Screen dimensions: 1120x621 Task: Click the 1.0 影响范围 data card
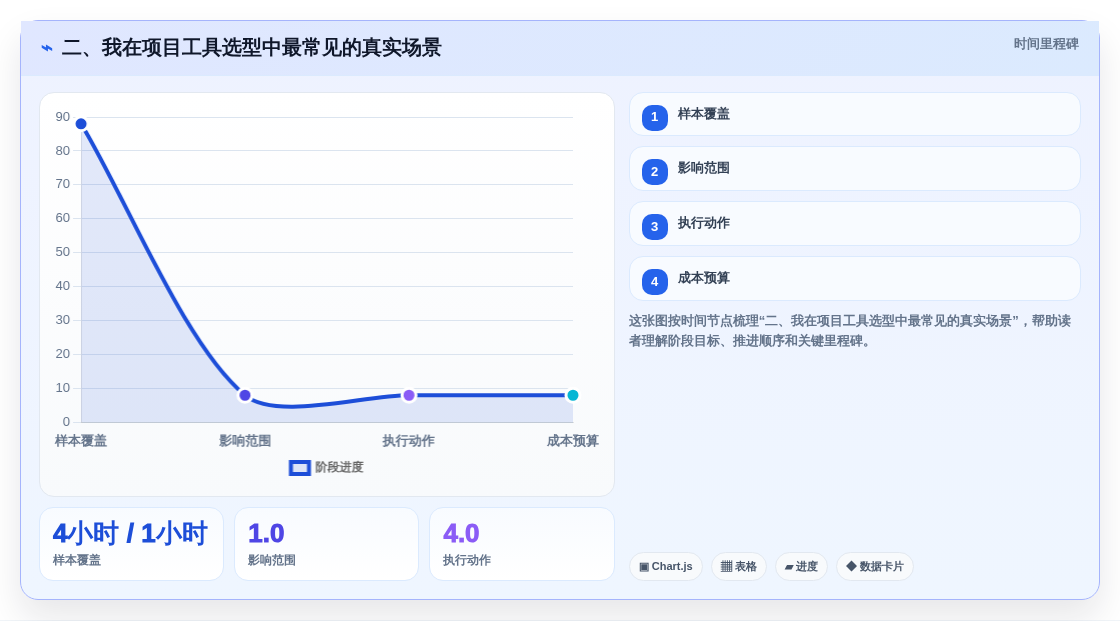(326, 544)
